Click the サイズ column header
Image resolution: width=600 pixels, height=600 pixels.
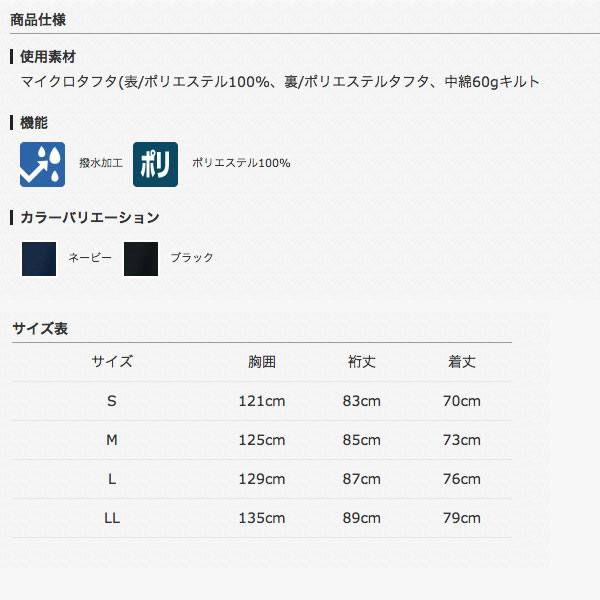pos(112,362)
